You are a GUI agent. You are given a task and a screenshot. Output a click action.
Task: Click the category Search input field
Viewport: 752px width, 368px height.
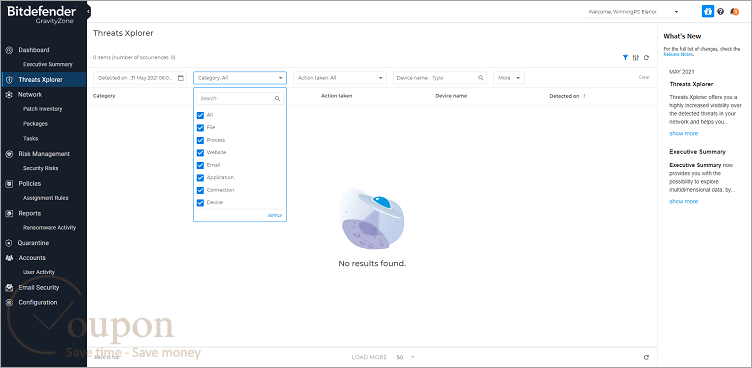240,98
